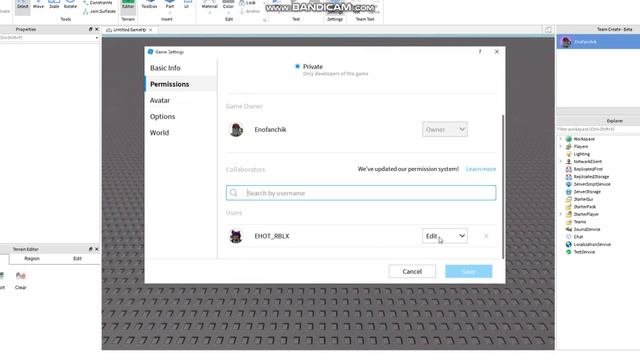
Task: Toggle Constraints in the Tools group
Action: click(98, 2)
